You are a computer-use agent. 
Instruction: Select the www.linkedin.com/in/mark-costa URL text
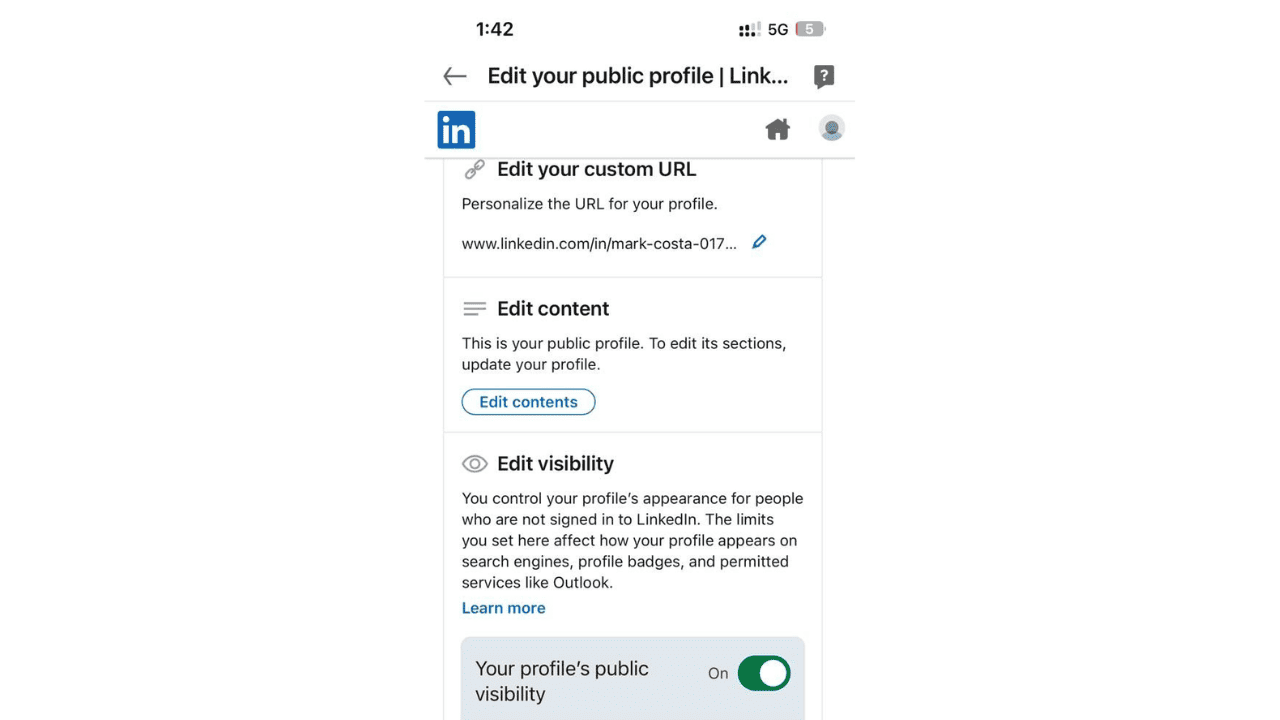[x=598, y=243]
